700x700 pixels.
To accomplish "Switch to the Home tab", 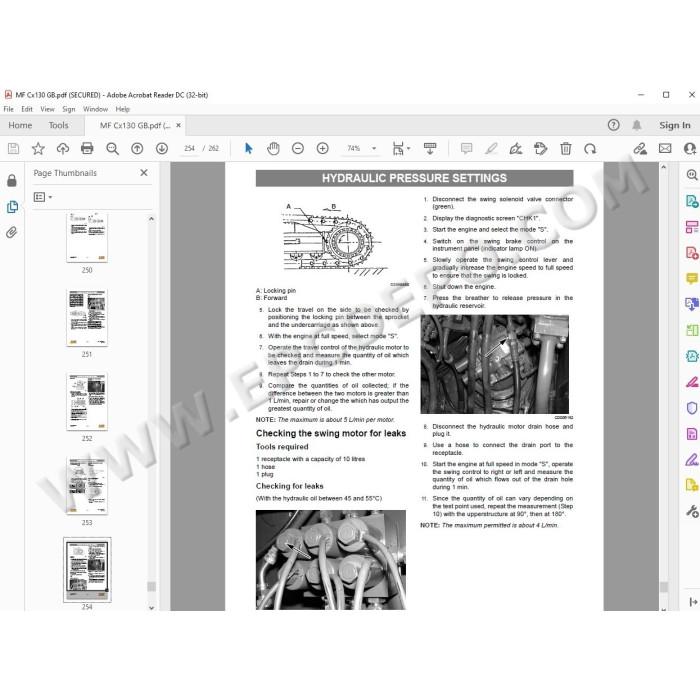I will pos(20,125).
